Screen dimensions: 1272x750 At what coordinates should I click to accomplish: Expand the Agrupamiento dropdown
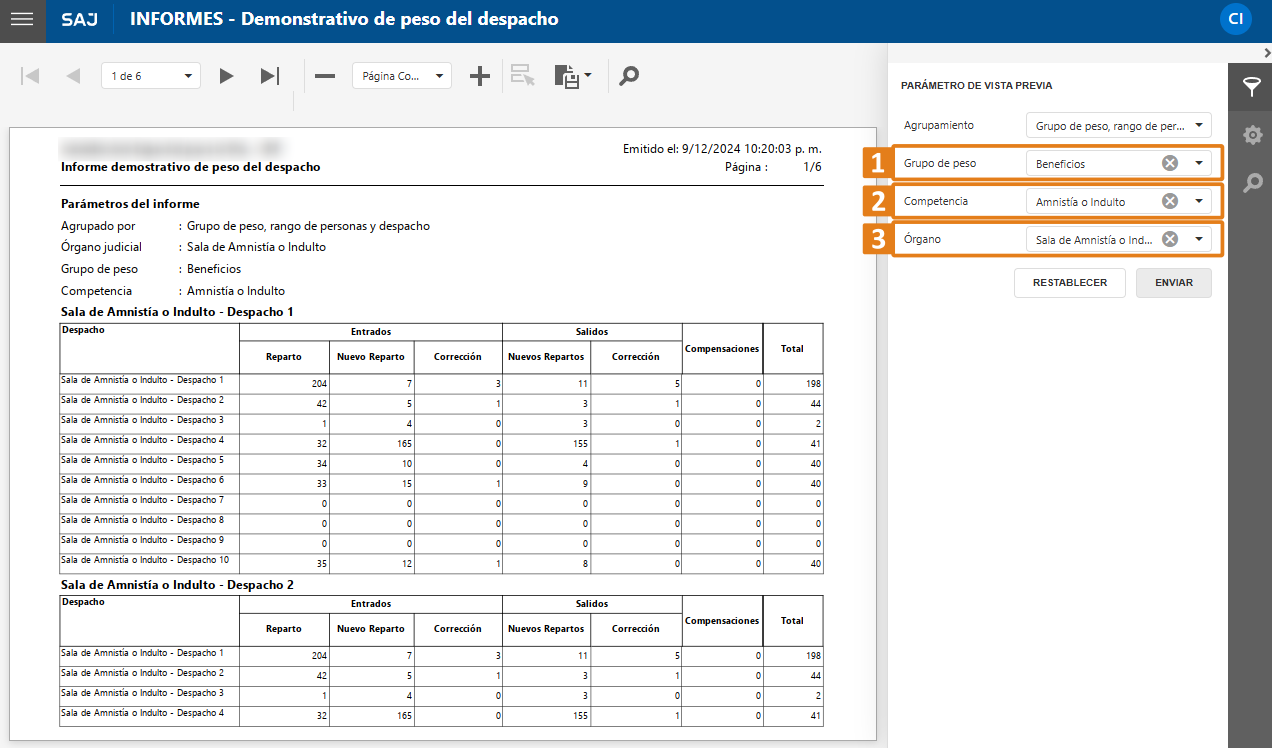coord(1198,126)
